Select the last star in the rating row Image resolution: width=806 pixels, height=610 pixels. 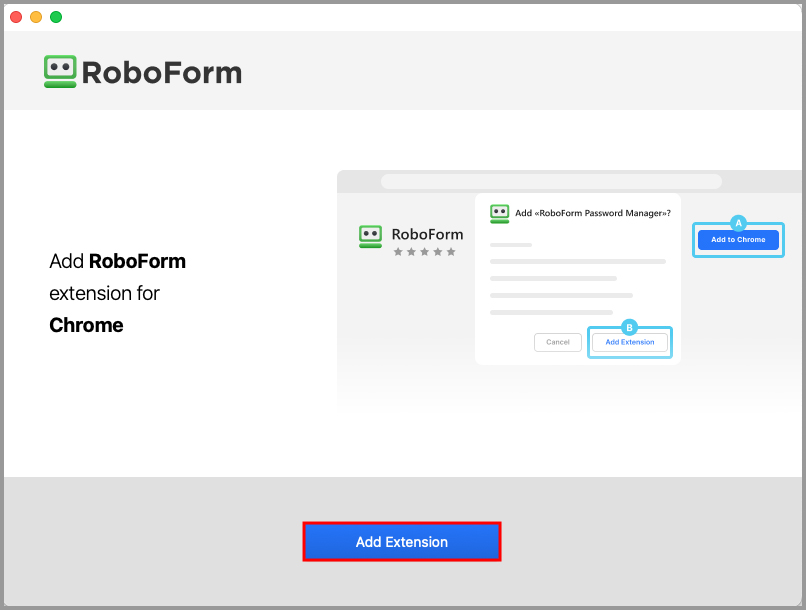click(x=453, y=253)
